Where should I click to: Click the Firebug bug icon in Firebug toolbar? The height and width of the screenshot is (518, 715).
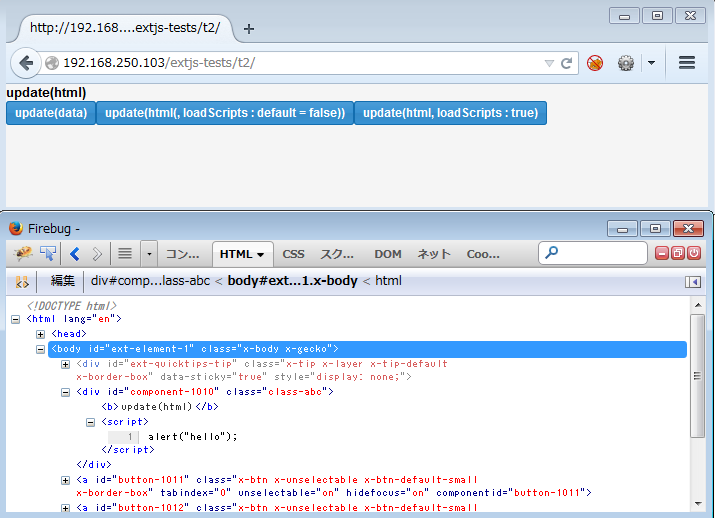[x=23, y=254]
